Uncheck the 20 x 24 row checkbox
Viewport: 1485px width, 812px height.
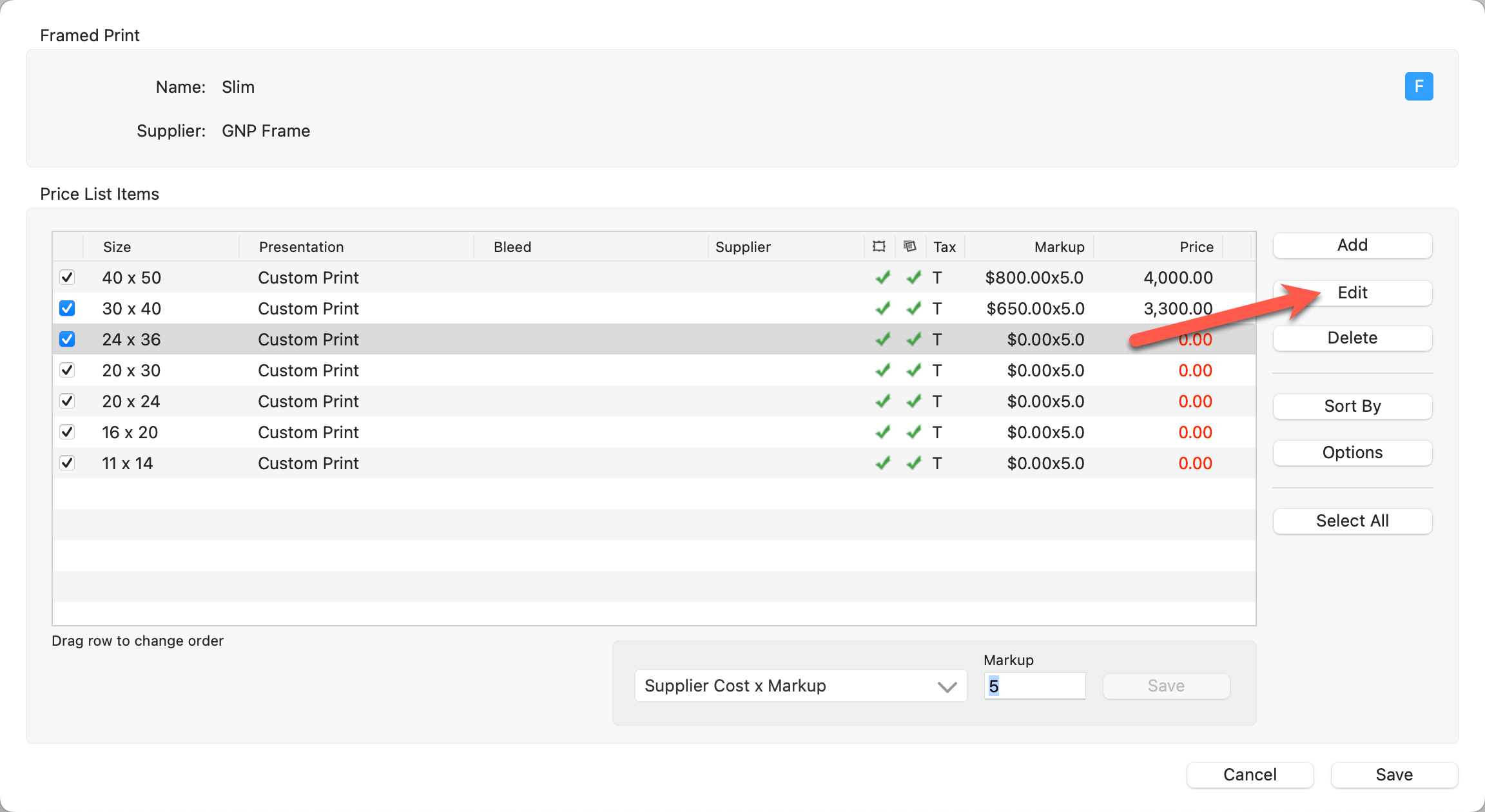click(67, 401)
